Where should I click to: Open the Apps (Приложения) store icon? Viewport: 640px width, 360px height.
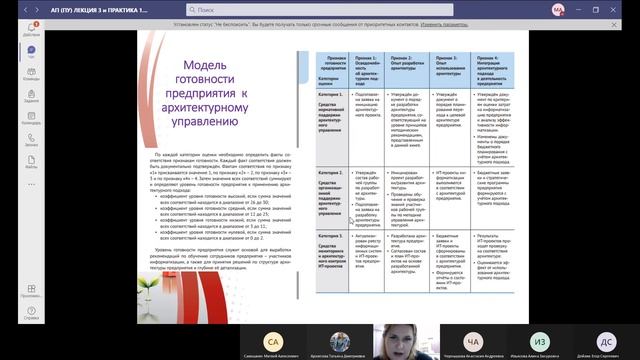tap(31, 291)
